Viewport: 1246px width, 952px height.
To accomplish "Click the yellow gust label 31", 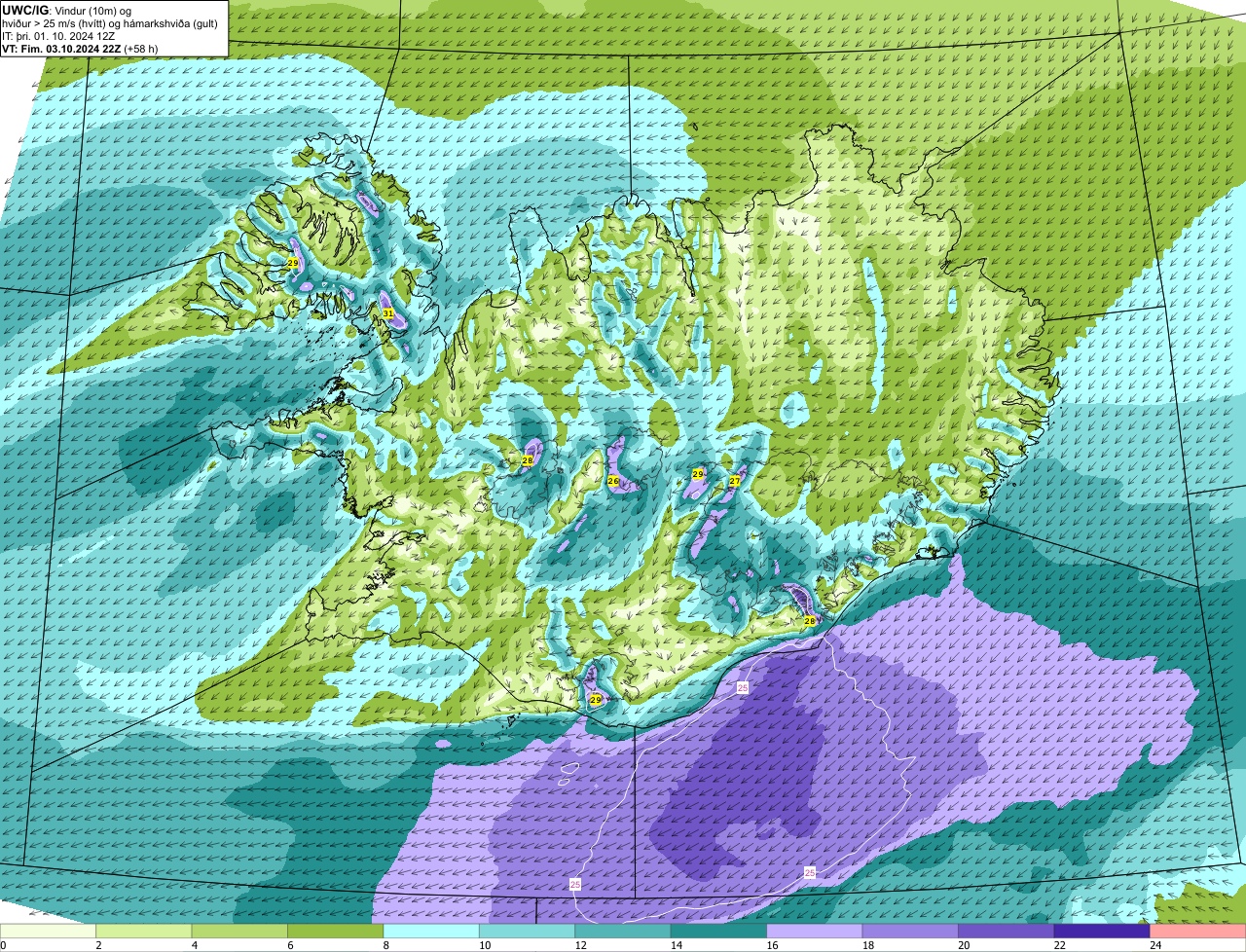I will pos(387,313).
